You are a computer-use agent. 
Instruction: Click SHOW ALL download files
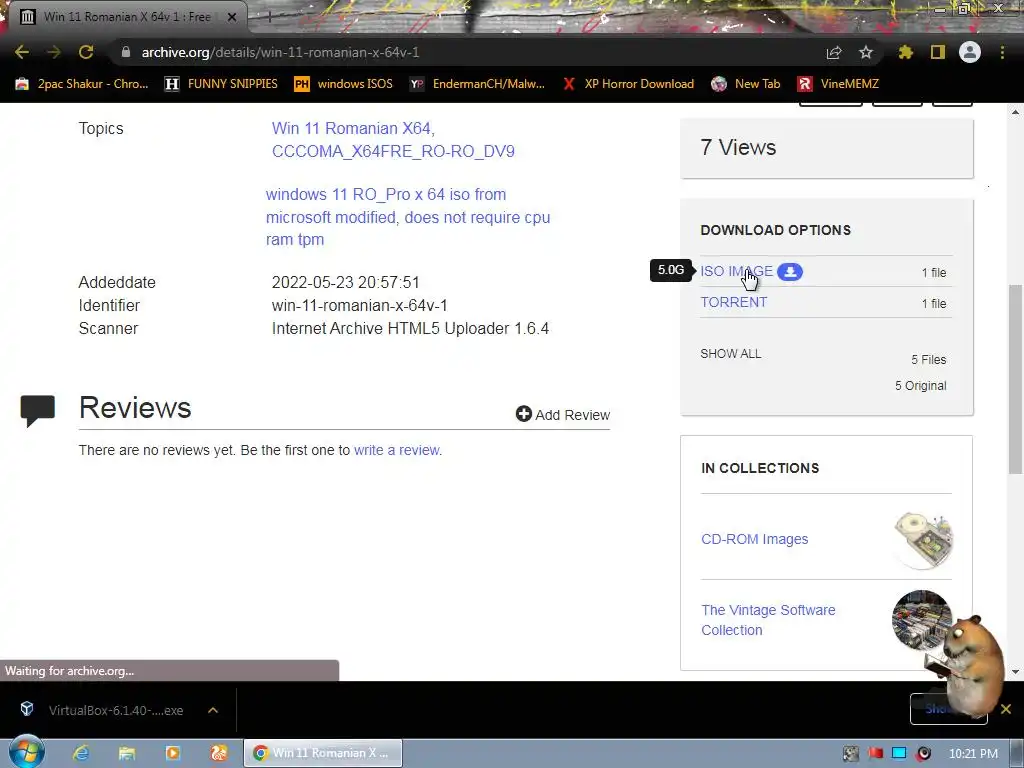tap(731, 354)
